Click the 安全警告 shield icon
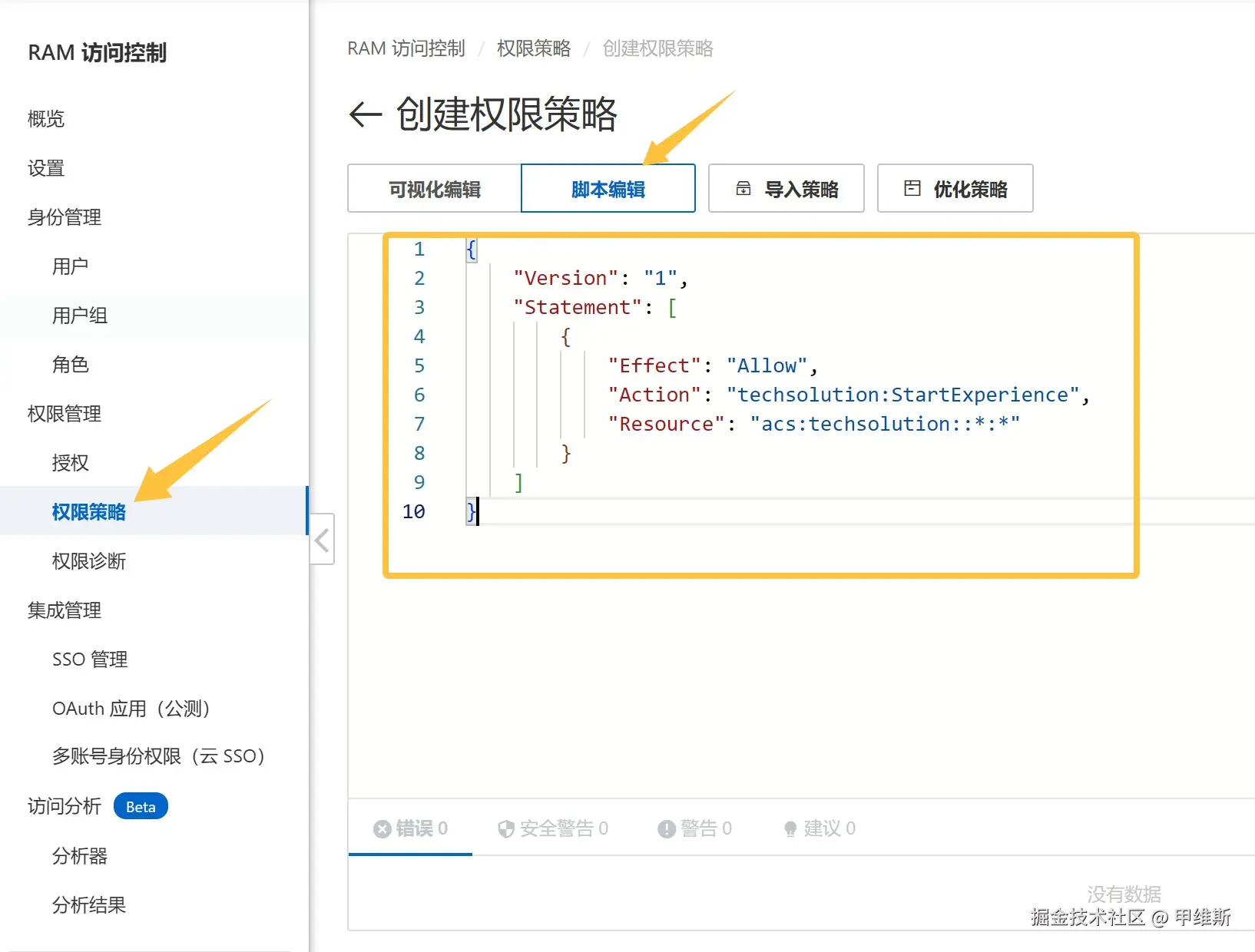This screenshot has width=1255, height=952. tap(505, 829)
